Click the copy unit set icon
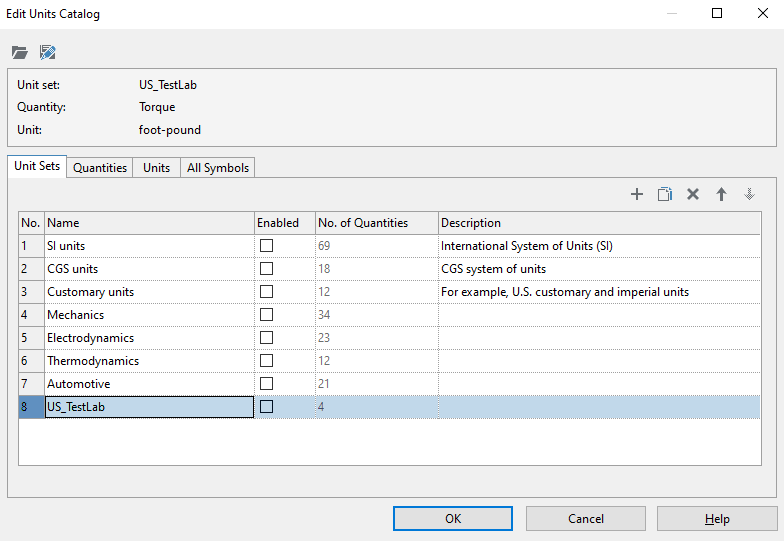 tap(664, 194)
